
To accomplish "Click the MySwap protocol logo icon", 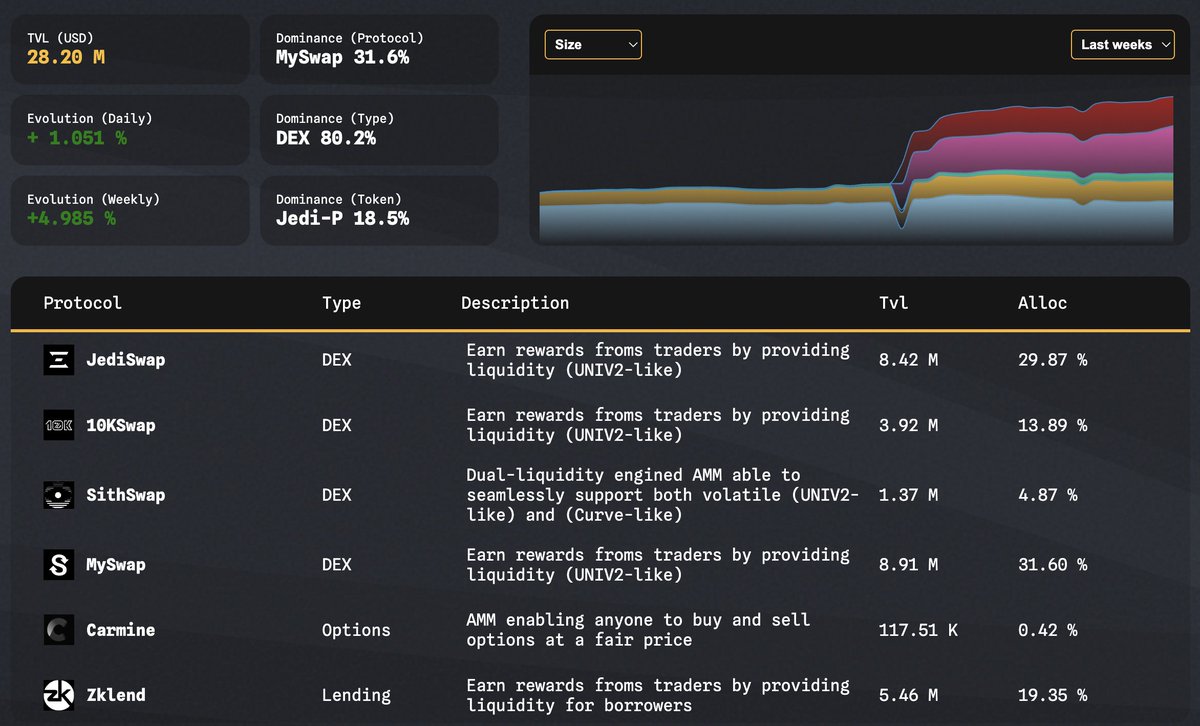I will click(x=59, y=565).
